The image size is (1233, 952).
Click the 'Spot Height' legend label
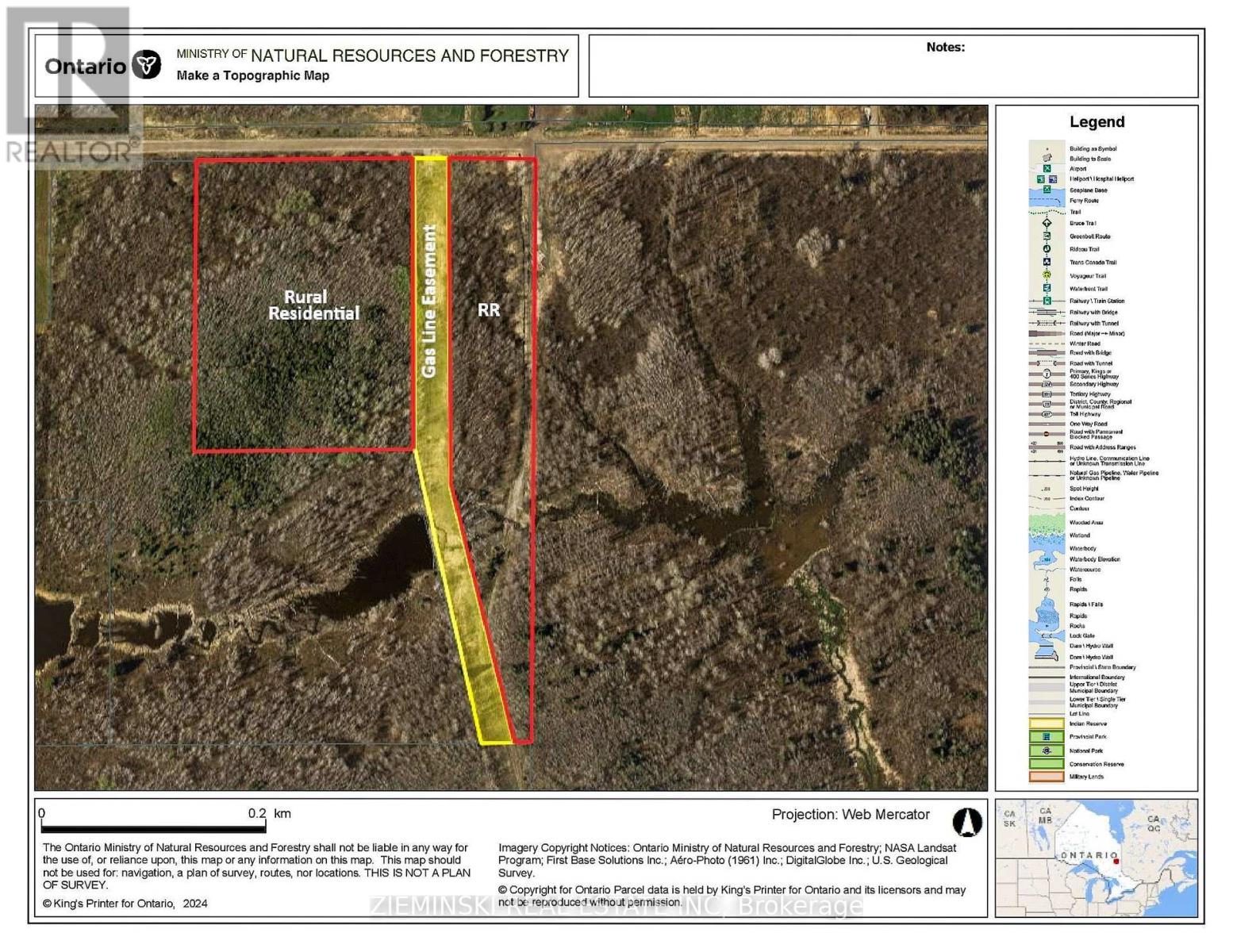pyautogui.click(x=1084, y=489)
